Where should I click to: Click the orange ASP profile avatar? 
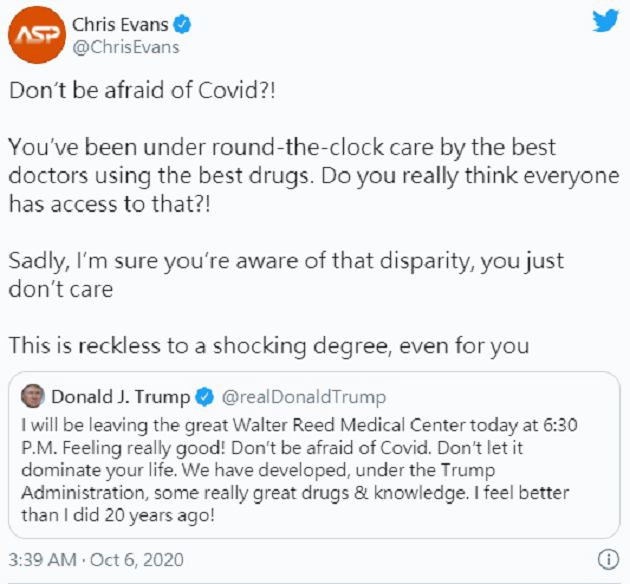pos(37,35)
